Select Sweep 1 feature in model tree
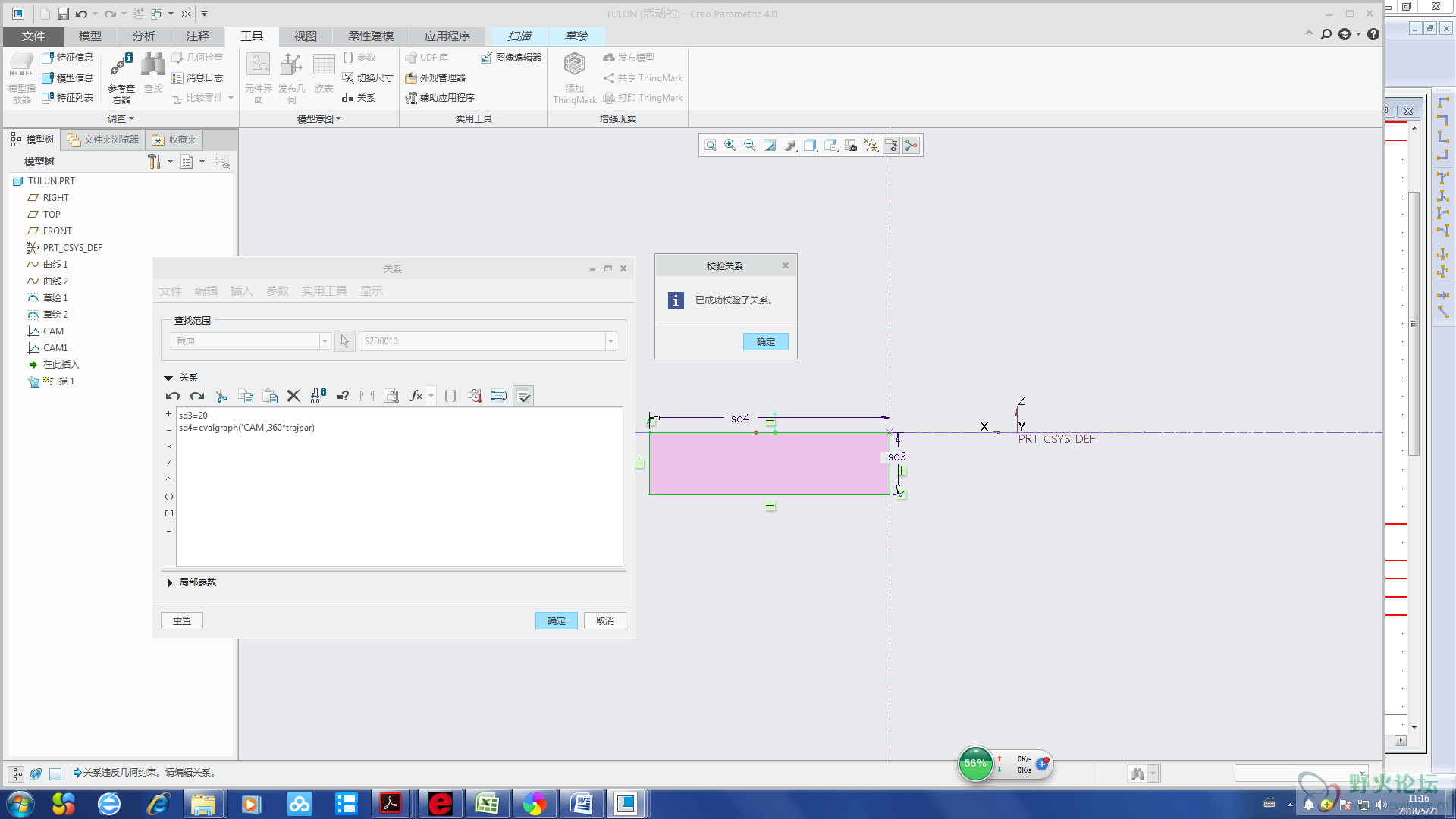The height and width of the screenshot is (819, 1456). pyautogui.click(x=52, y=381)
